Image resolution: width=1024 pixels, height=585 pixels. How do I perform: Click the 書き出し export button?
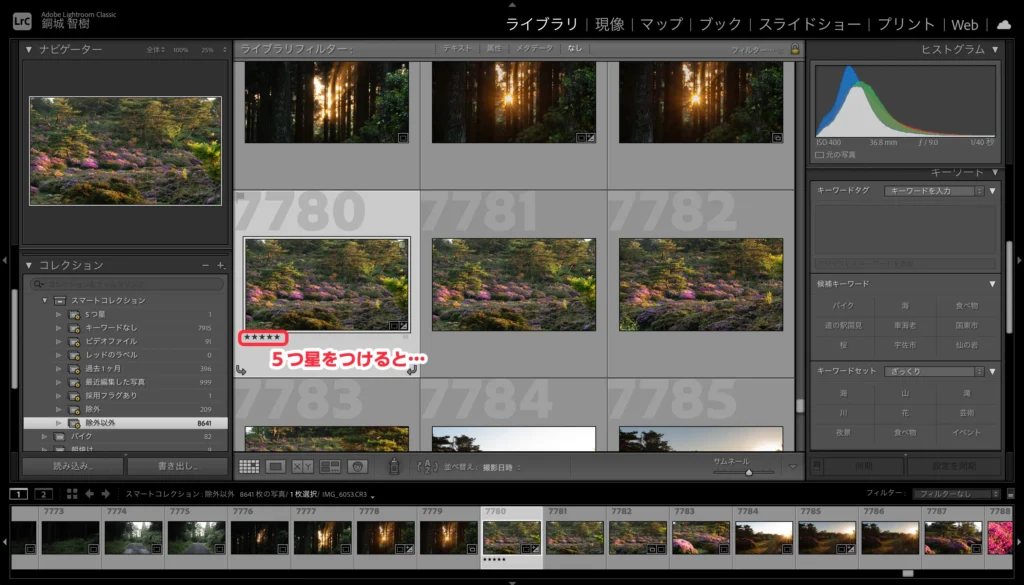pyautogui.click(x=177, y=466)
